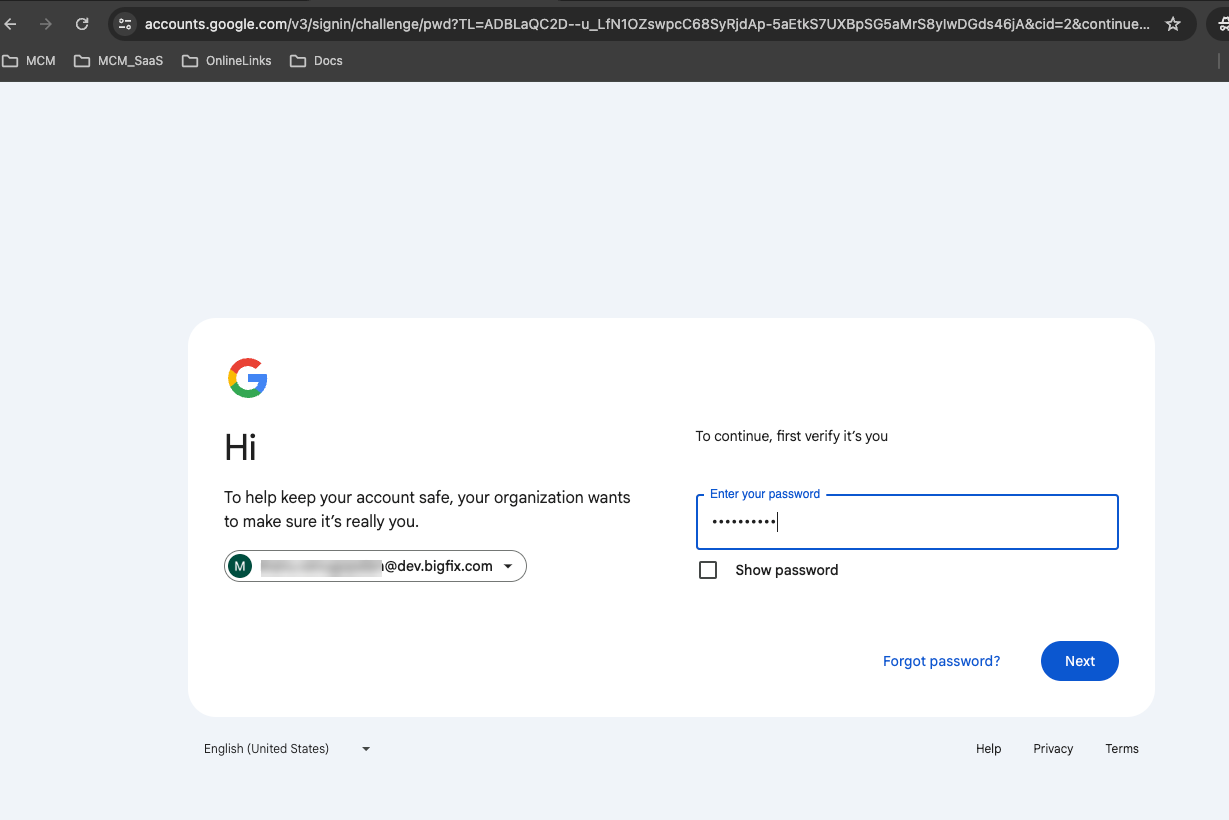Open the MCM_SaaS bookmarks folder

click(119, 61)
